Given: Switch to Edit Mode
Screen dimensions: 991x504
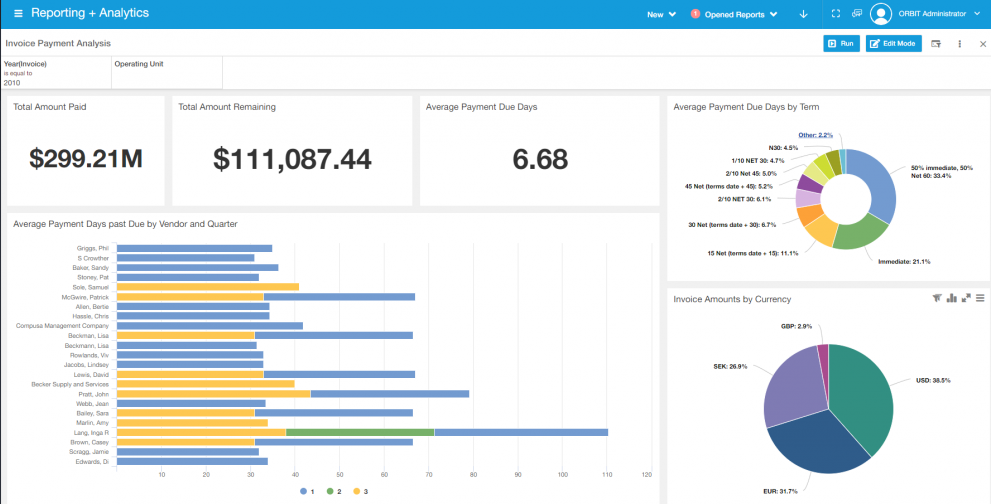Looking at the screenshot, I should [x=893, y=44].
